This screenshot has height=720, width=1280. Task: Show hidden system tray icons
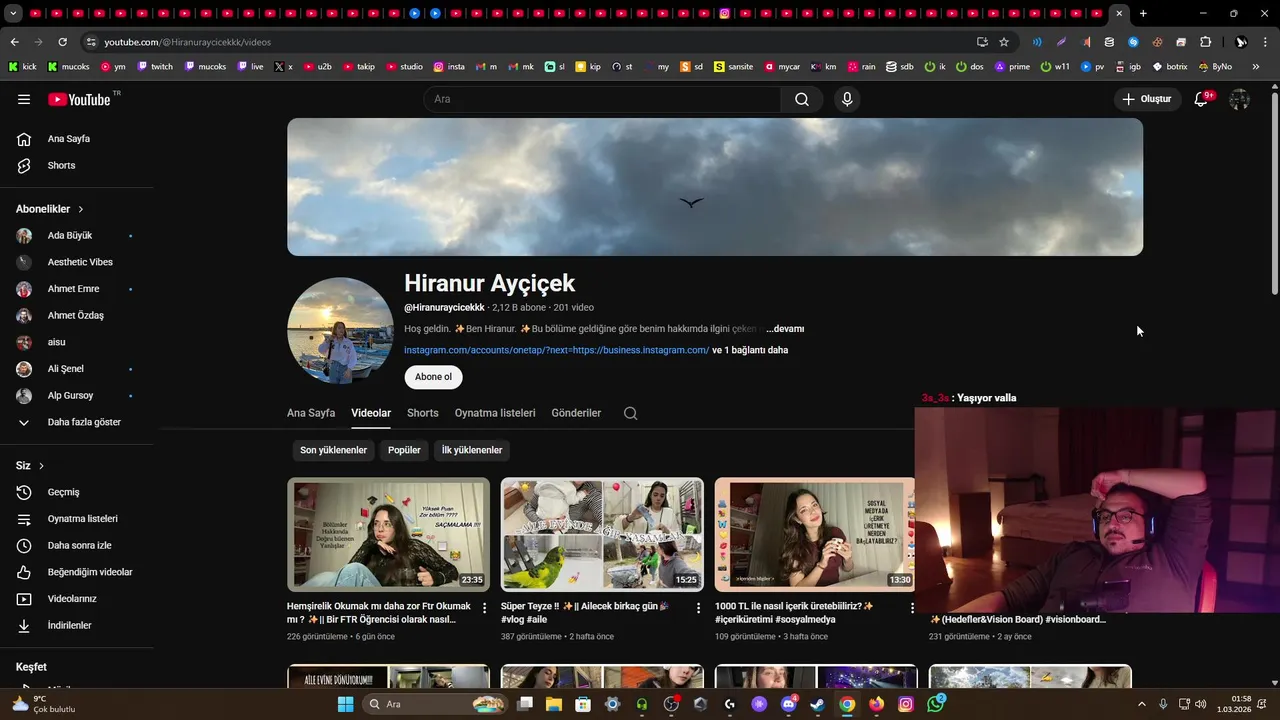click(x=1142, y=704)
